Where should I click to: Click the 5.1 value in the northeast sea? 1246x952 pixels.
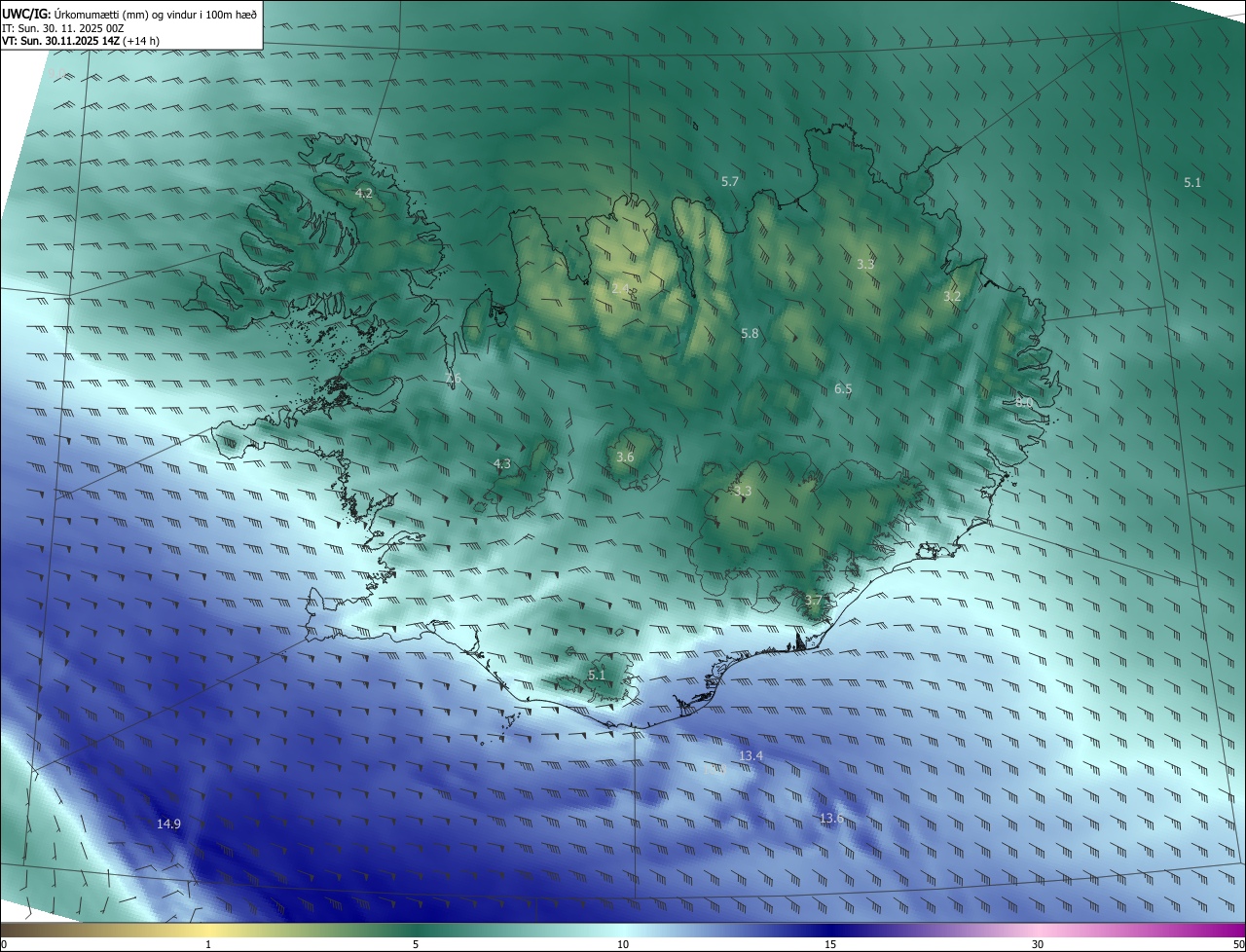(x=1192, y=182)
